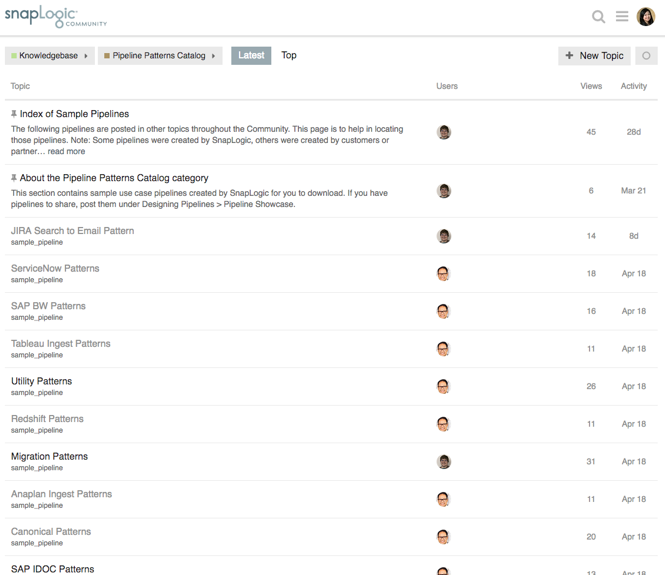Click the avatar in the Utility Patterns row
This screenshot has width=665, height=575.
pyautogui.click(x=443, y=386)
